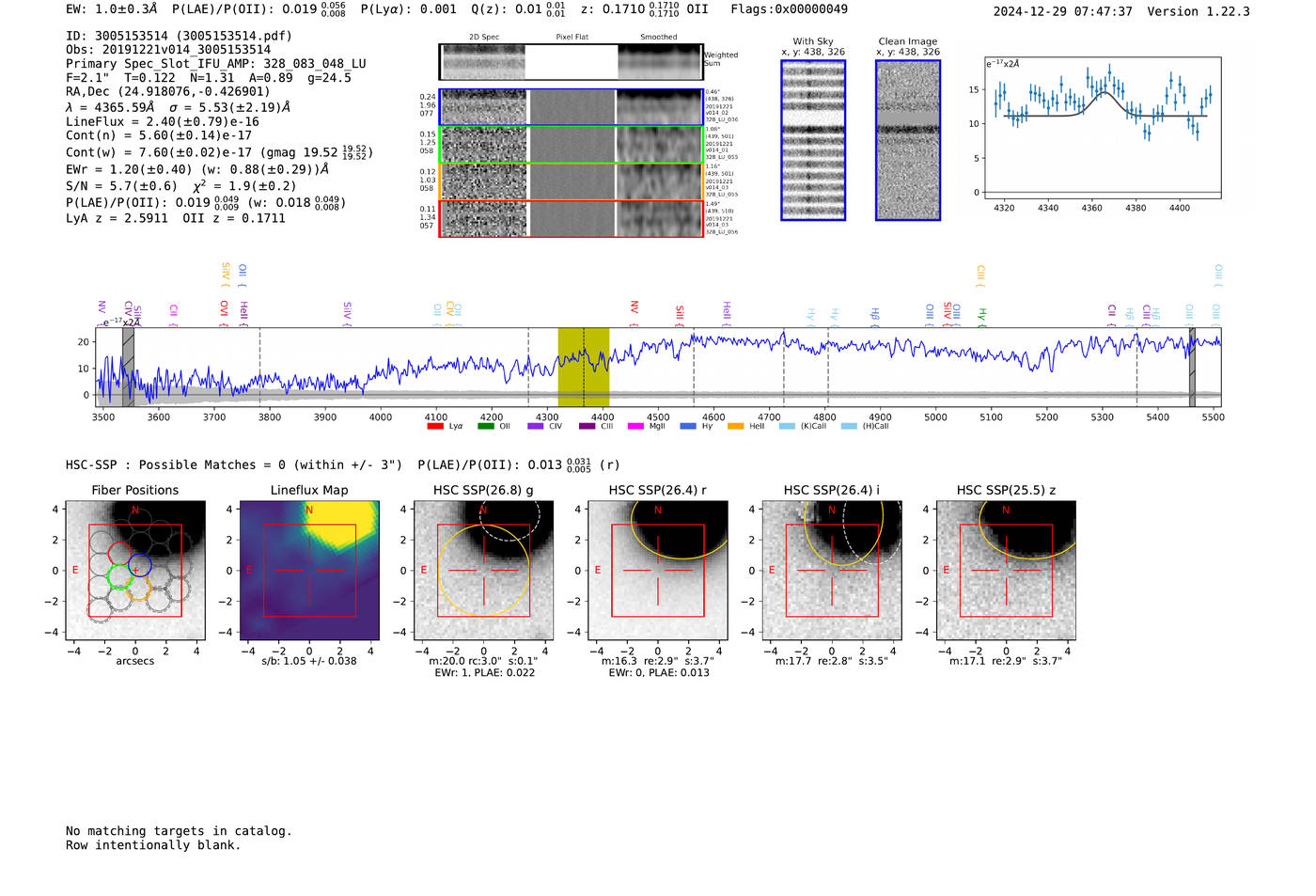Click the blue Hγ legend swatch
This screenshot has height=896, width=1316.
pos(688,426)
